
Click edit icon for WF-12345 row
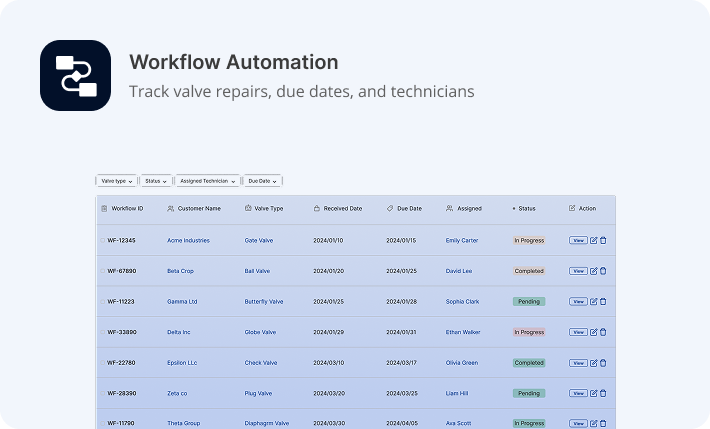593,240
